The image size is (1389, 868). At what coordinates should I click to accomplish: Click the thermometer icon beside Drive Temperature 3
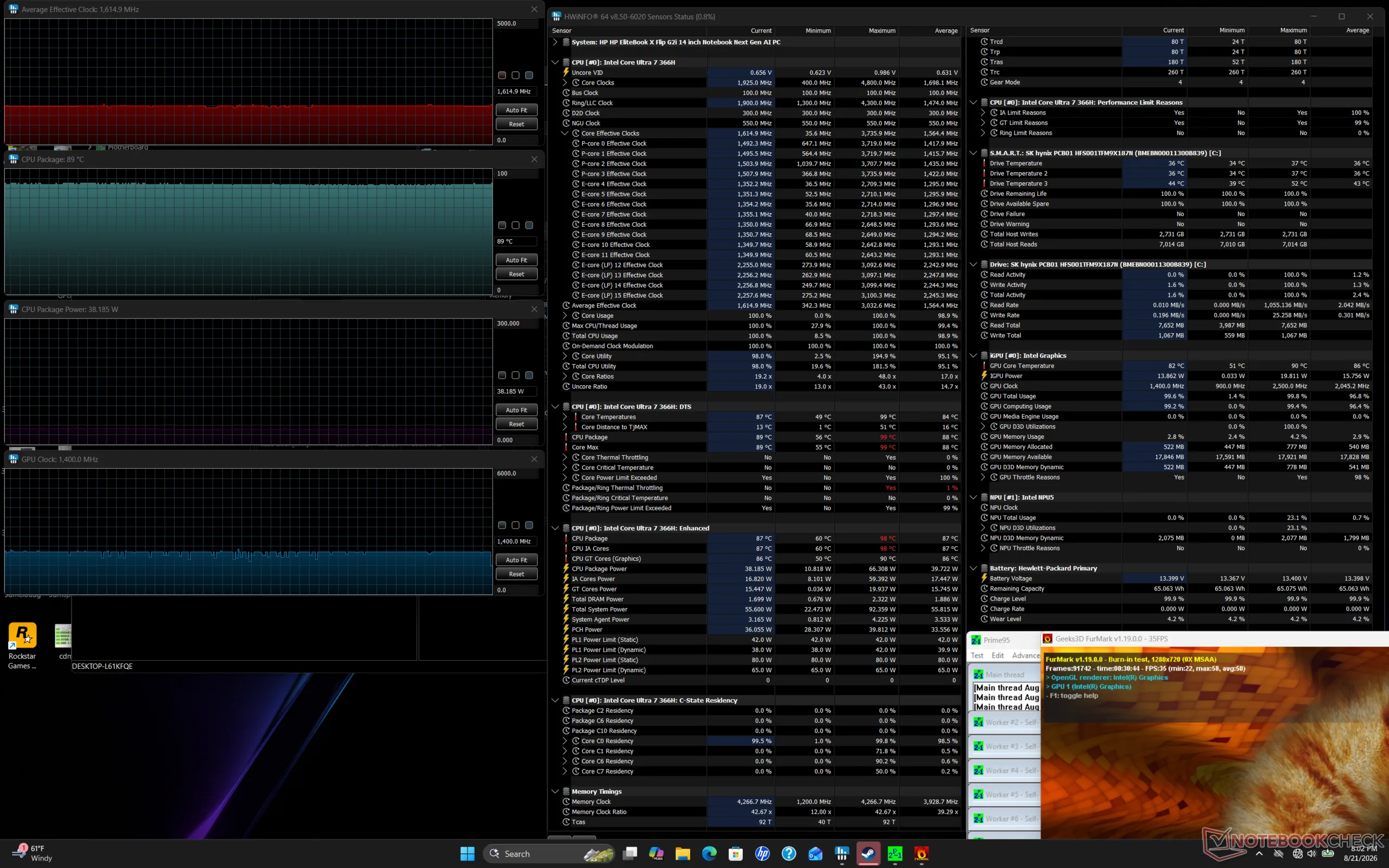(984, 184)
